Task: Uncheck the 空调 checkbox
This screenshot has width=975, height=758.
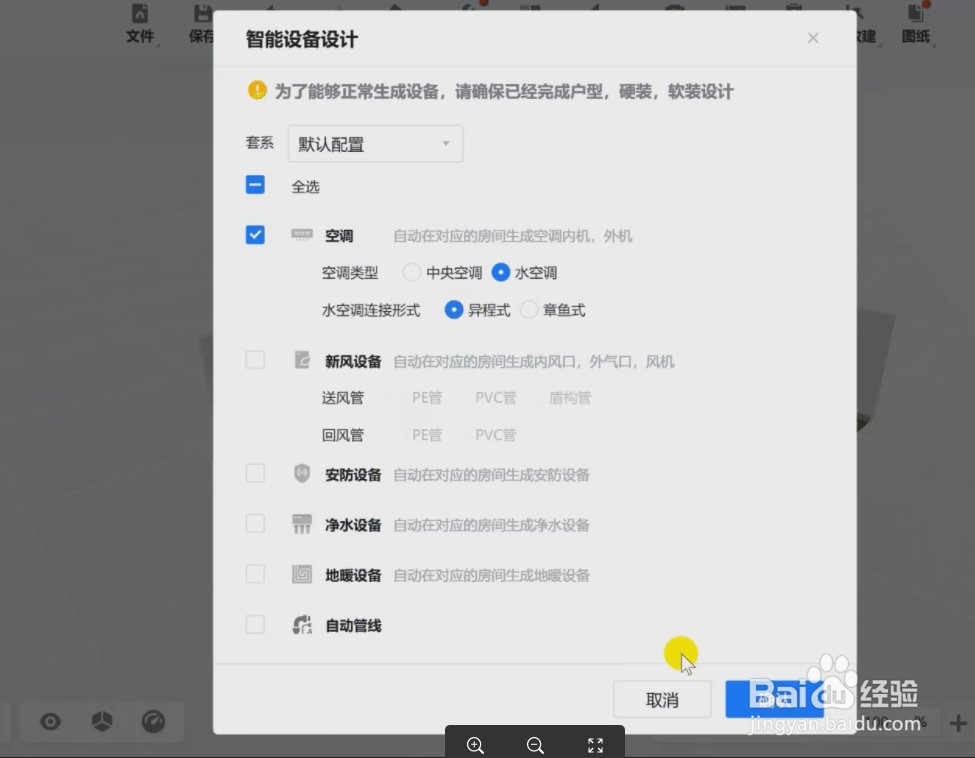Action: [x=255, y=234]
